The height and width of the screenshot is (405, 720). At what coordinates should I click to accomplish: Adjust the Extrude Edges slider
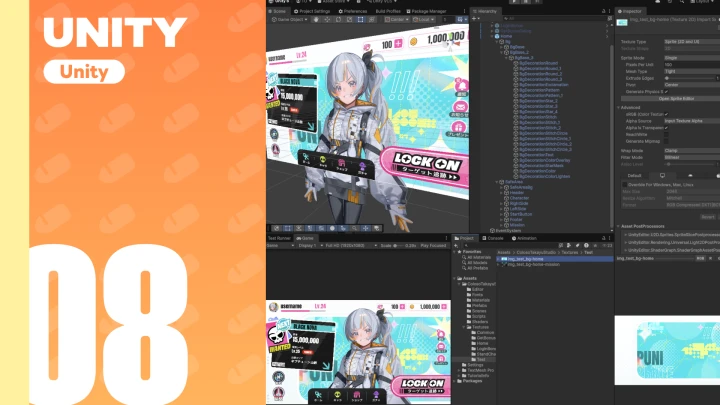coord(691,79)
